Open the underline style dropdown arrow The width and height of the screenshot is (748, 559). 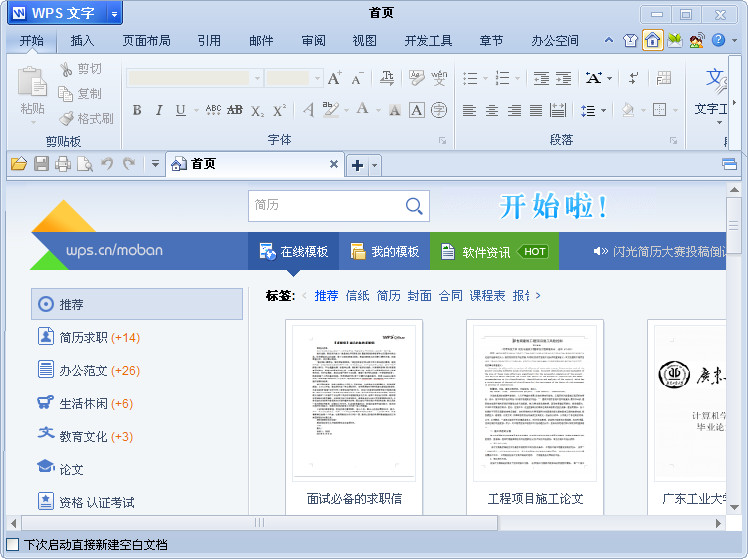pos(196,111)
